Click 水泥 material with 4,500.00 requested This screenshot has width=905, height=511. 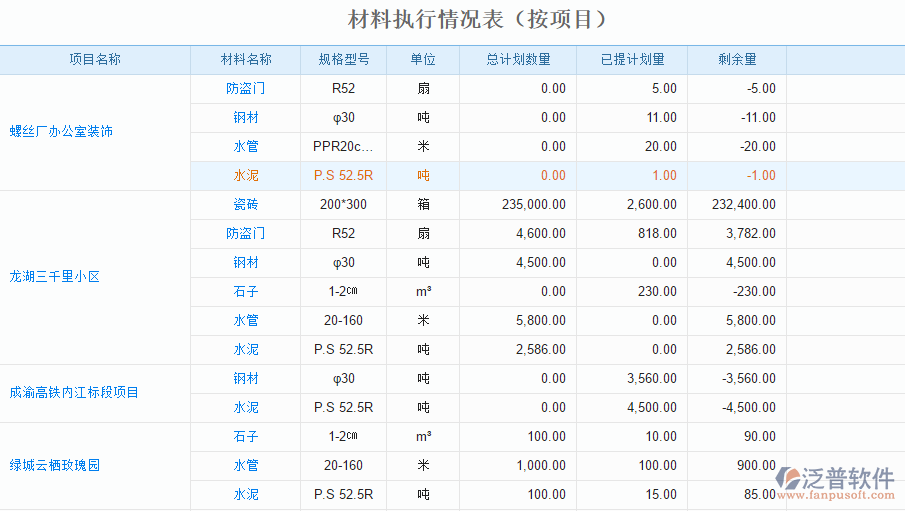coord(245,408)
